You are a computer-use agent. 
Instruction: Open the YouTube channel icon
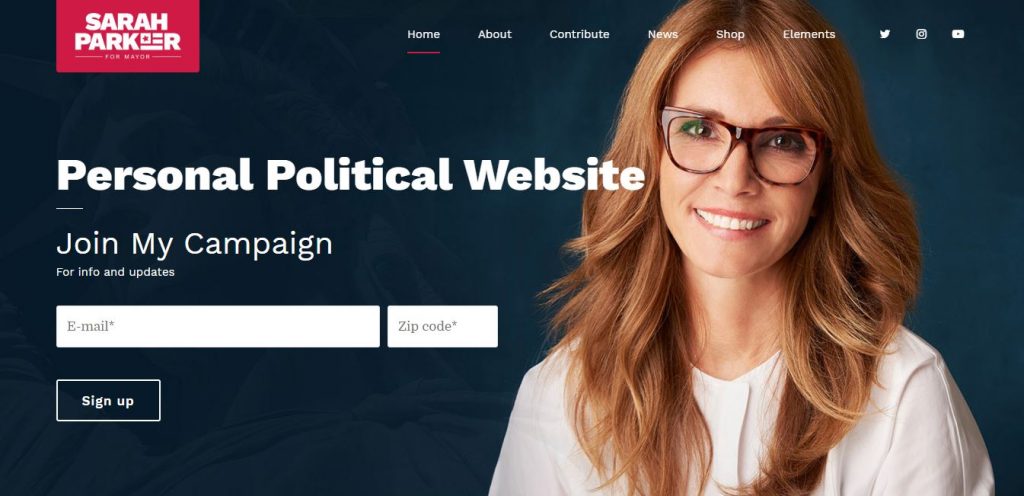click(957, 34)
